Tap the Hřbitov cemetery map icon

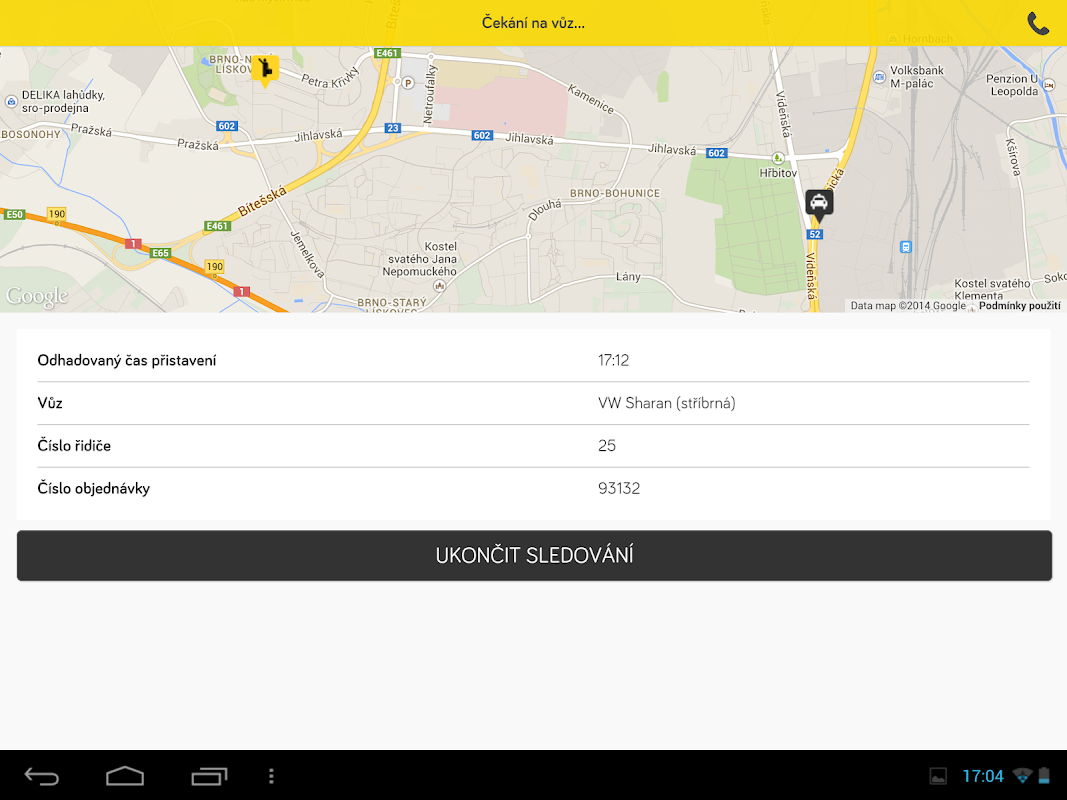[x=778, y=159]
